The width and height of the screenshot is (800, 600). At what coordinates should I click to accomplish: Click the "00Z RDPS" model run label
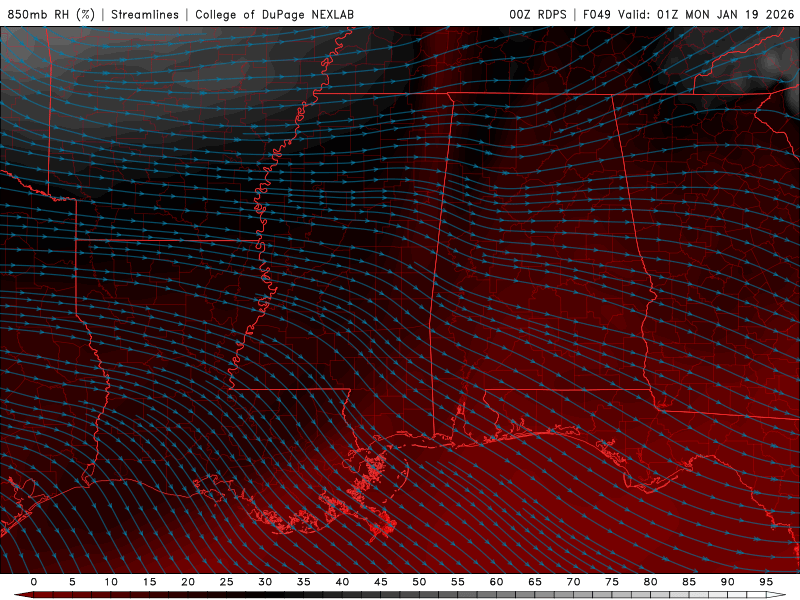538,14
